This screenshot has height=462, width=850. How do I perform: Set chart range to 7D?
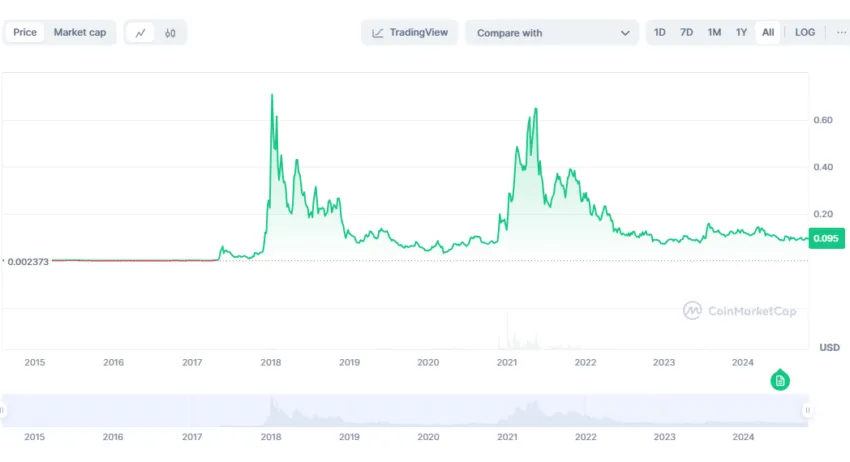tap(686, 33)
